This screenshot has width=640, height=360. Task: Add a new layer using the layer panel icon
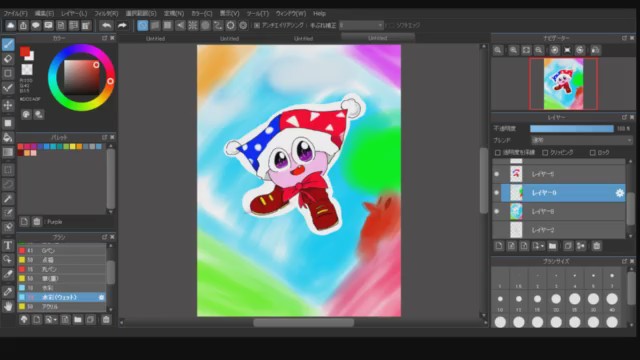[x=499, y=246]
